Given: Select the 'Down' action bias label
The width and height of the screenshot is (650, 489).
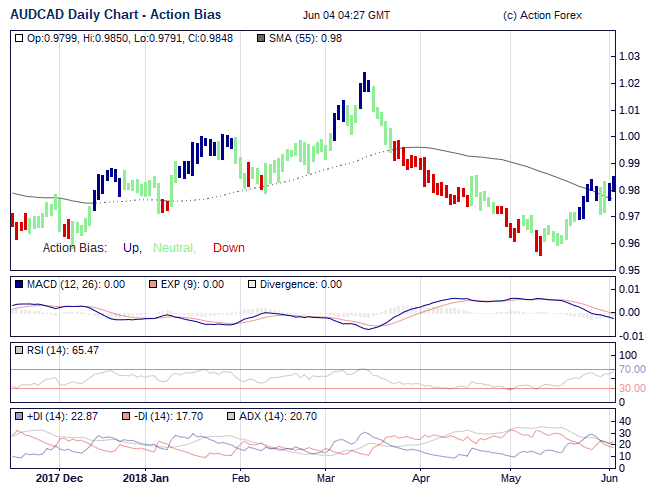Looking at the screenshot, I should point(228,248).
